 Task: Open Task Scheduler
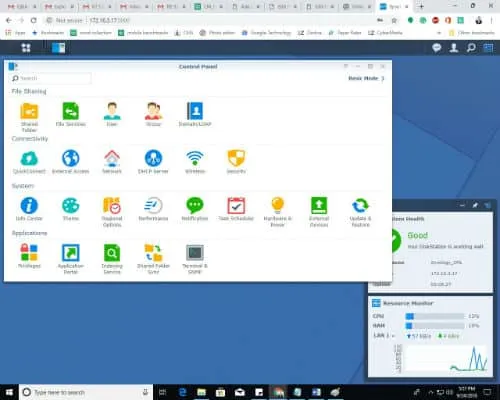coord(236,209)
